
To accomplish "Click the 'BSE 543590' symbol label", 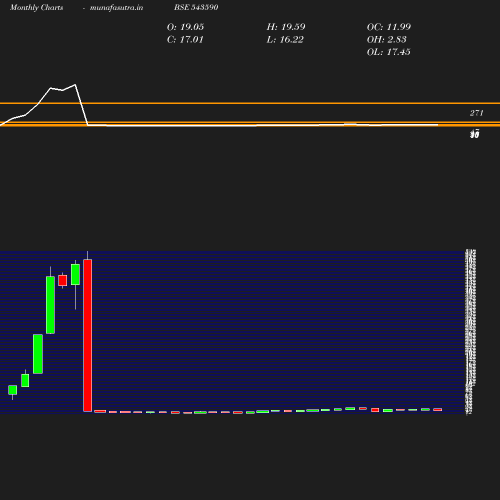I will 196,7.
